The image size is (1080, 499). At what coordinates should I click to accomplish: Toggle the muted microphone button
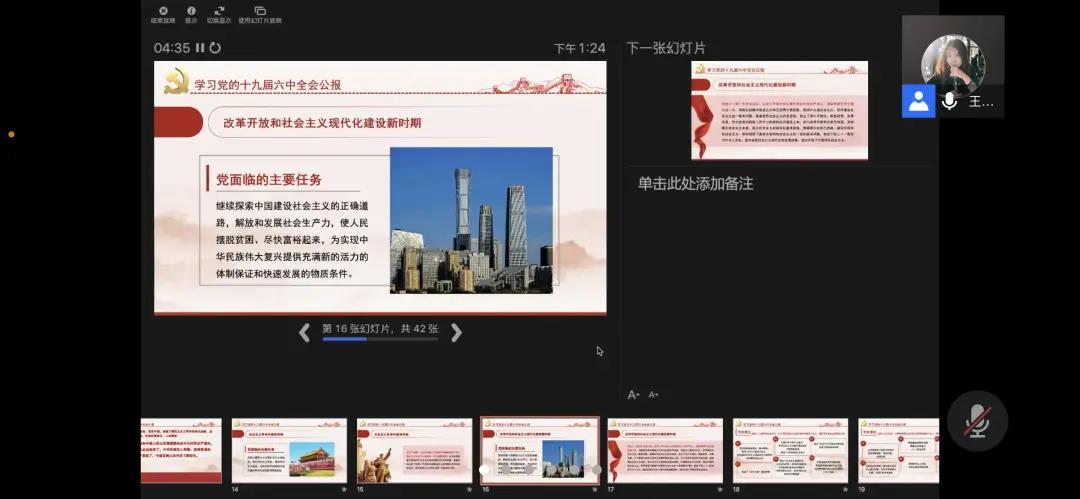977,421
